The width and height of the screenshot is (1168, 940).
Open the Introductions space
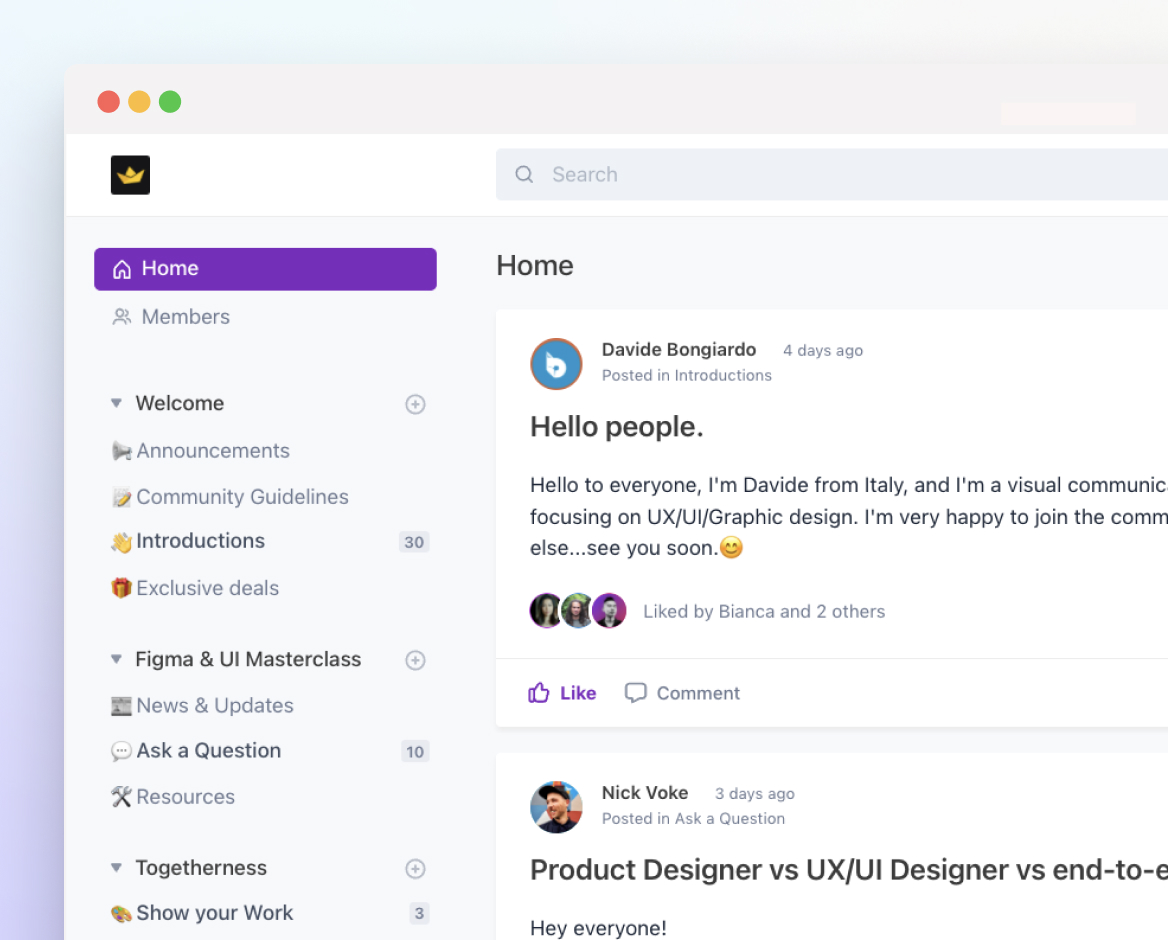[200, 541]
